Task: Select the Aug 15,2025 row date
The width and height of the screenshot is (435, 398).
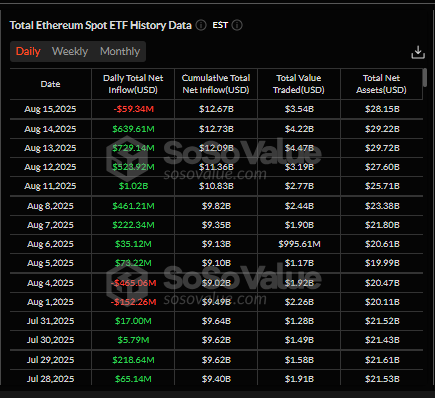Action: point(50,109)
